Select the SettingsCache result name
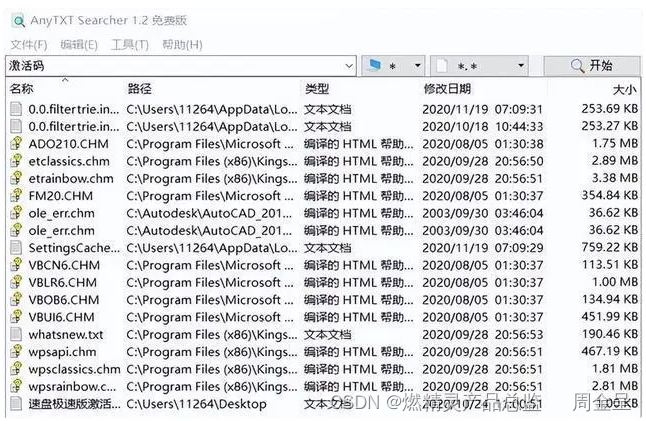 [x=74, y=248]
